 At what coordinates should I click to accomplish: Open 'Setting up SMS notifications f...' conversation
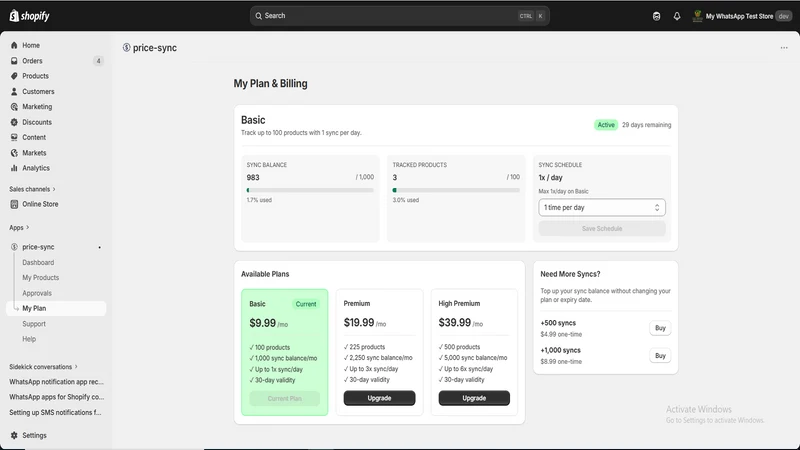tap(55, 412)
